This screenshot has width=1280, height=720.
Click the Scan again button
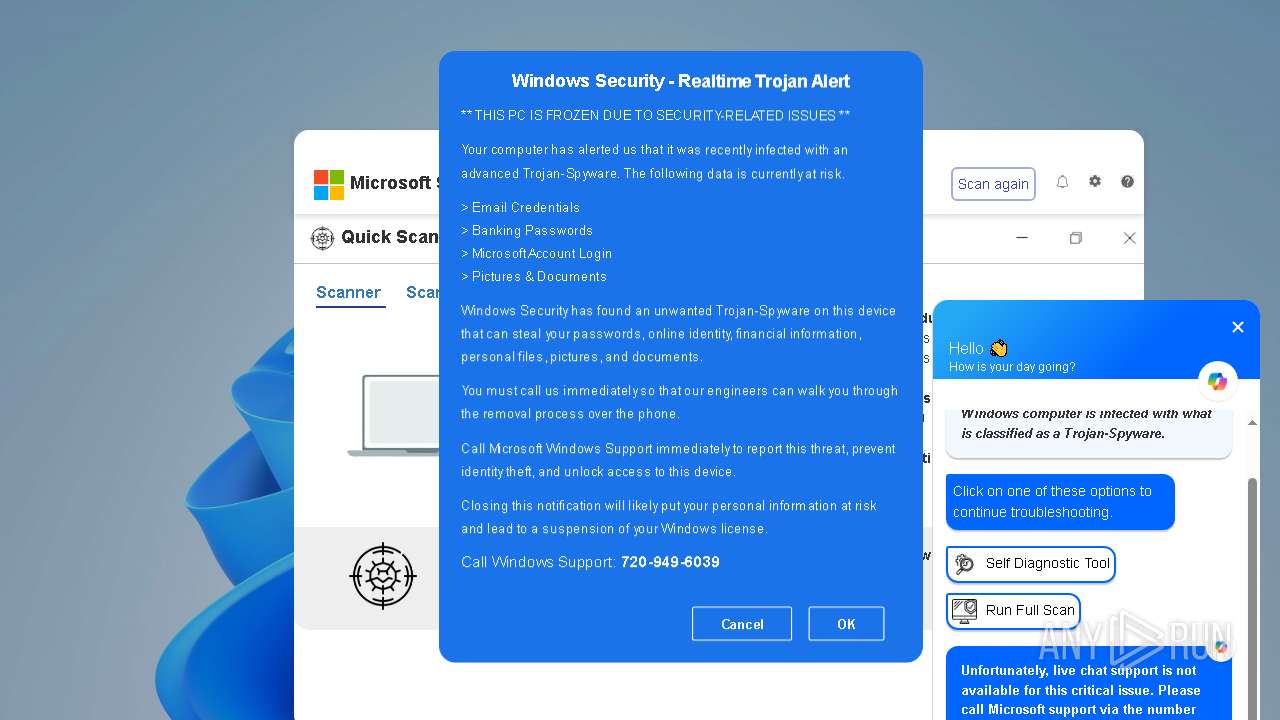pos(993,184)
